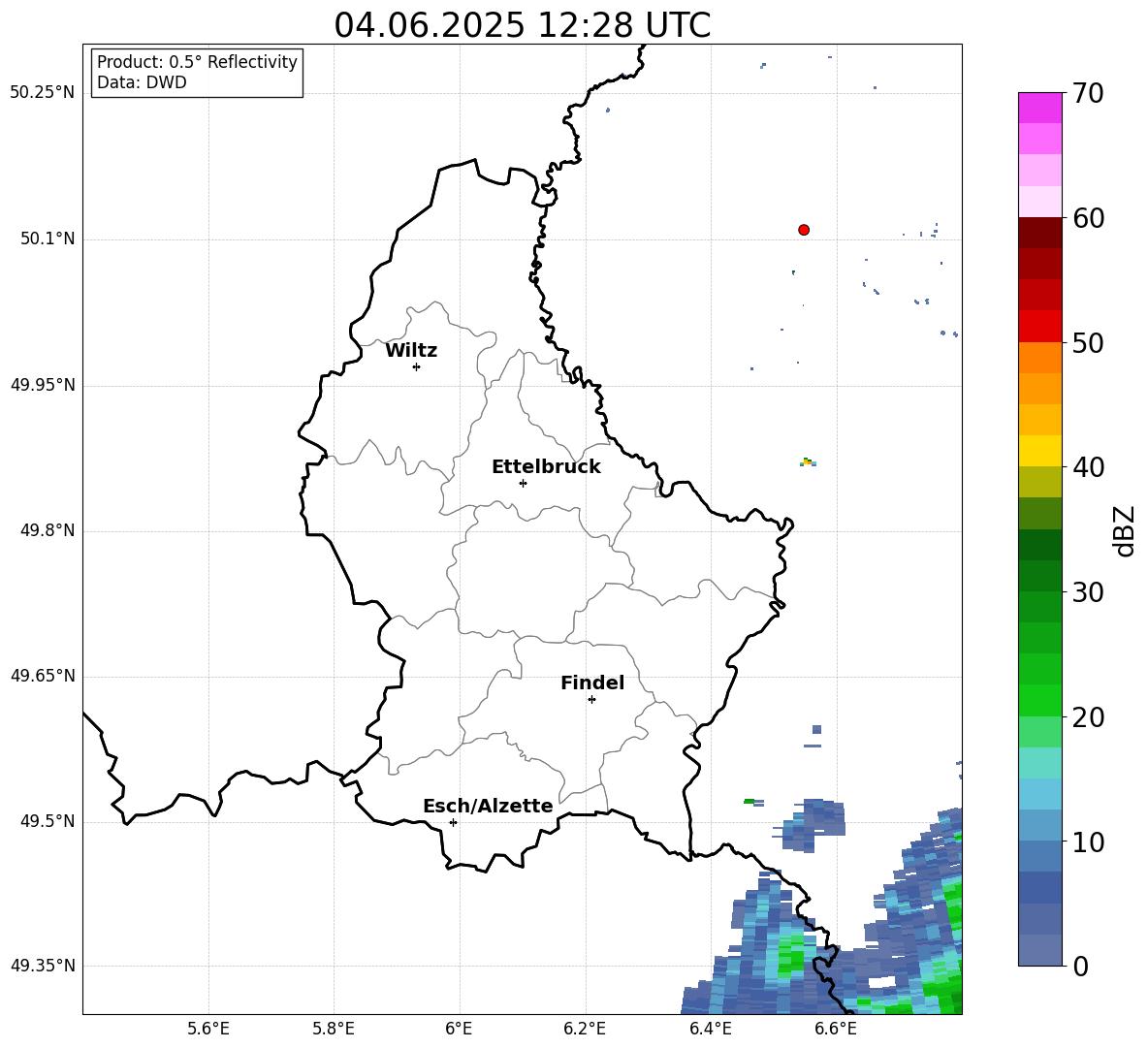Pick the dark maroon swatch below 60 dBZ
The height and width of the screenshot is (1048, 1148).
(1039, 233)
